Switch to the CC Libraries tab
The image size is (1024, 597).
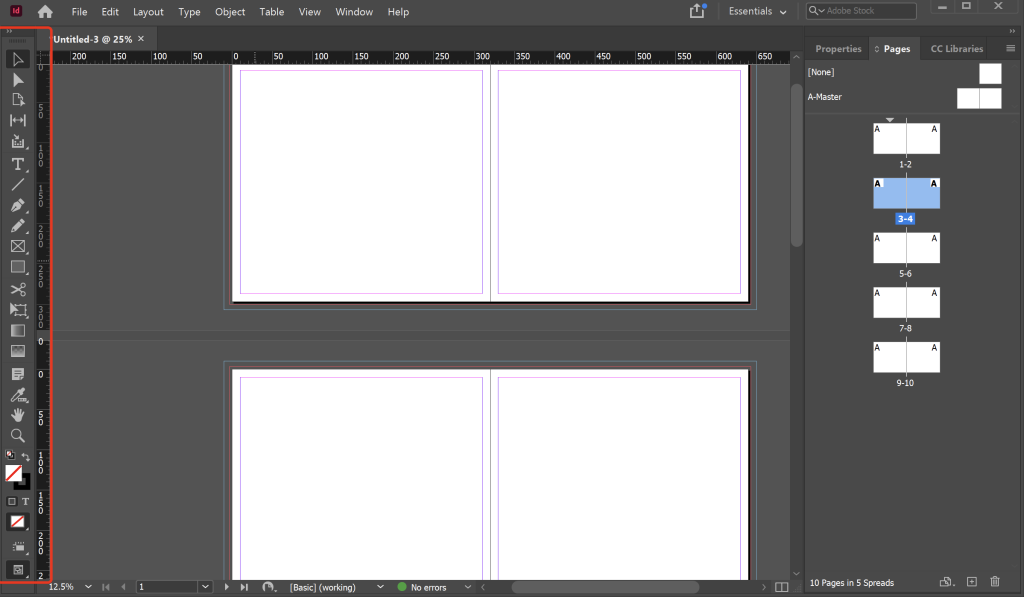point(956,48)
